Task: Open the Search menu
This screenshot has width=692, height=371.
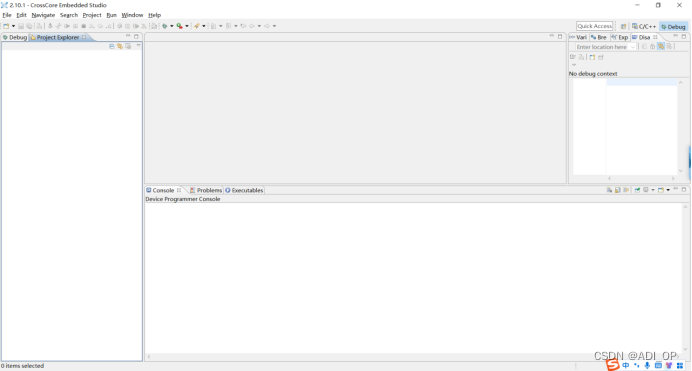Action: tap(69, 15)
